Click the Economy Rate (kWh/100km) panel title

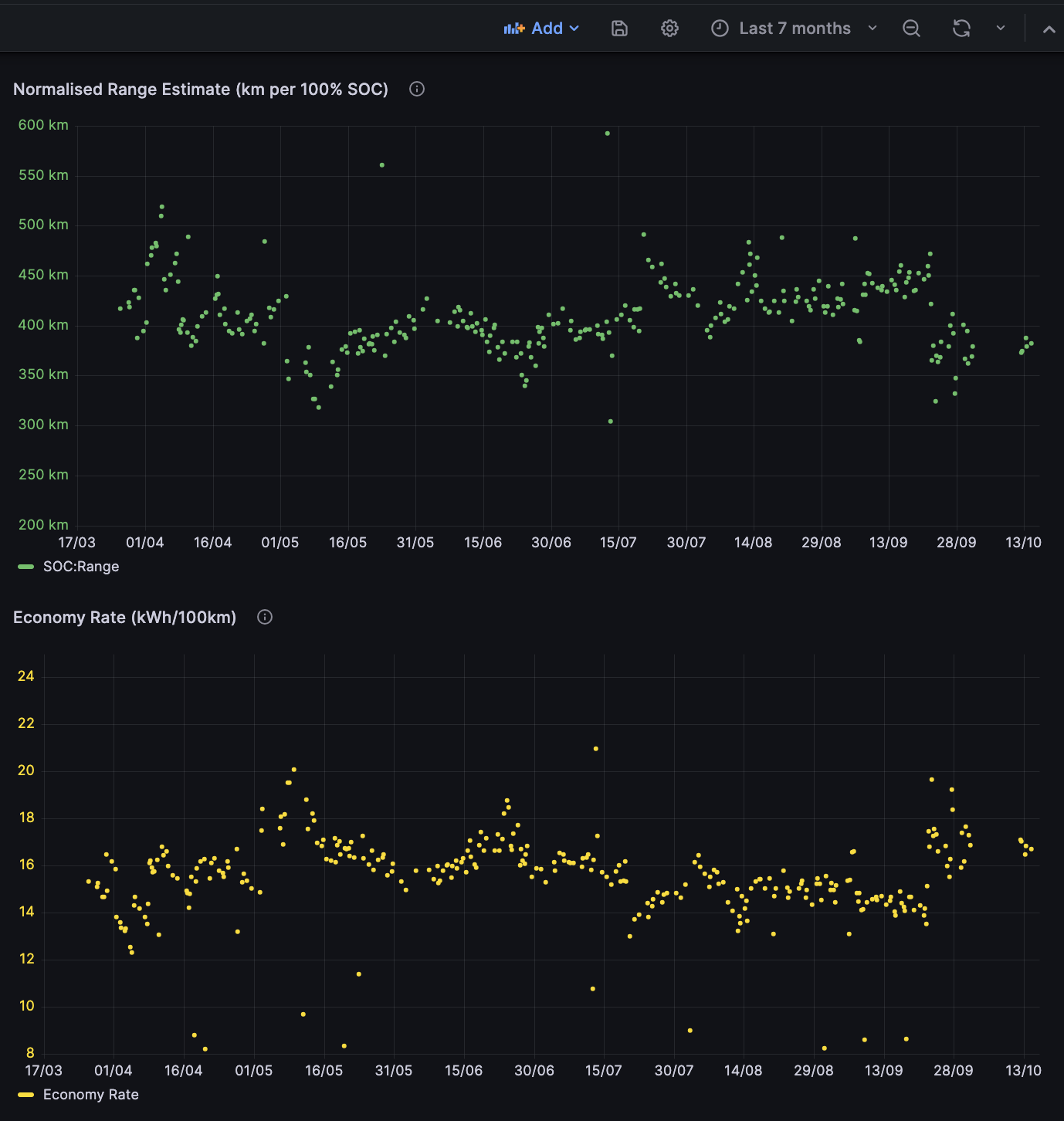coord(125,617)
